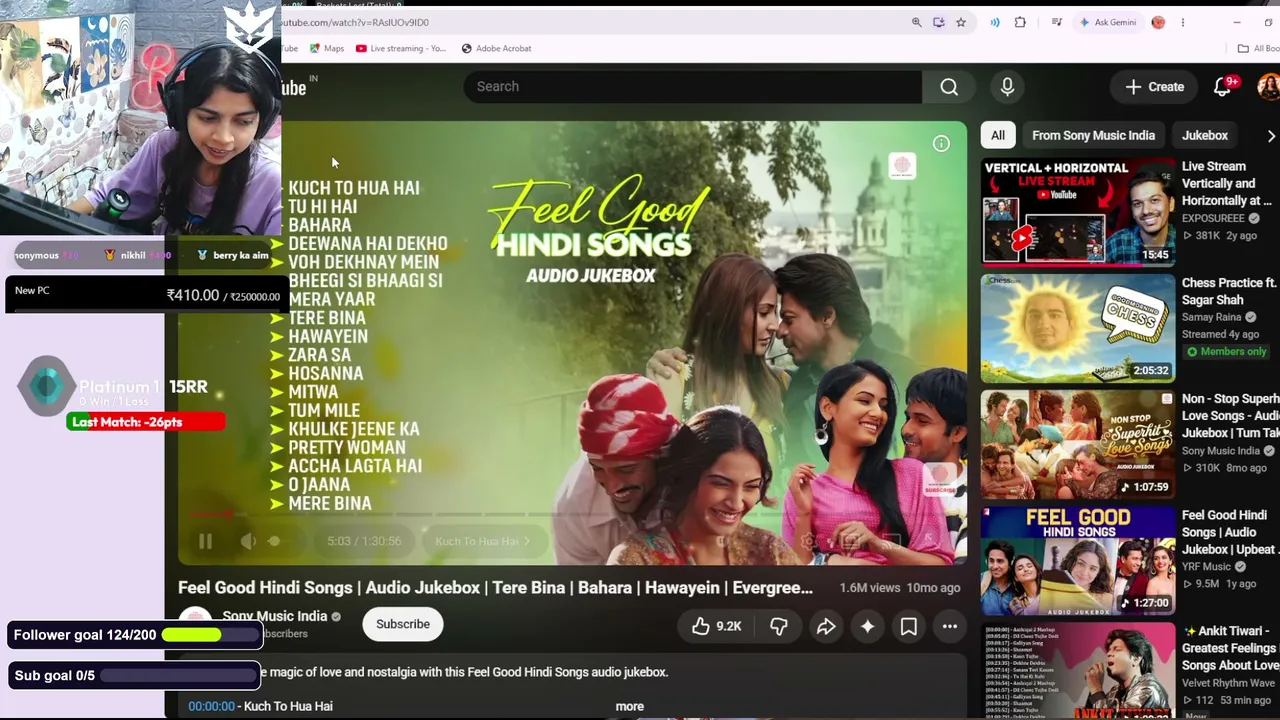Image resolution: width=1280 pixels, height=720 pixels.
Task: Click the EXPOSUREEE channel name
Action: coord(1214,218)
